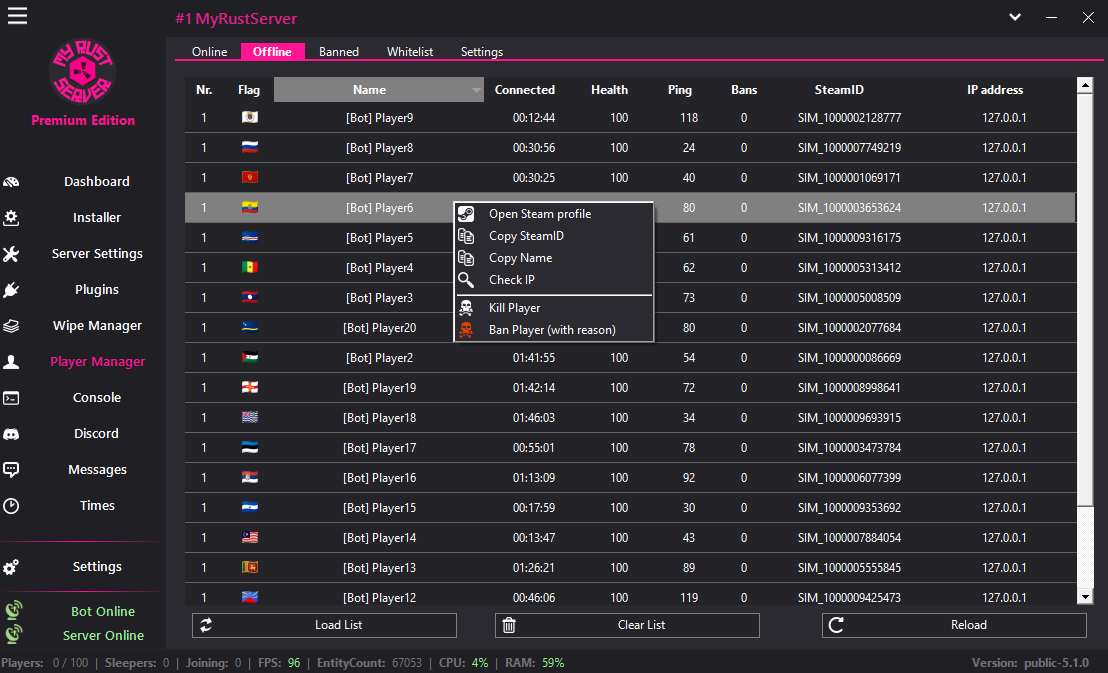Expand the title bar chevron menu
This screenshot has height=673, width=1108.
pyautogui.click(x=1015, y=17)
